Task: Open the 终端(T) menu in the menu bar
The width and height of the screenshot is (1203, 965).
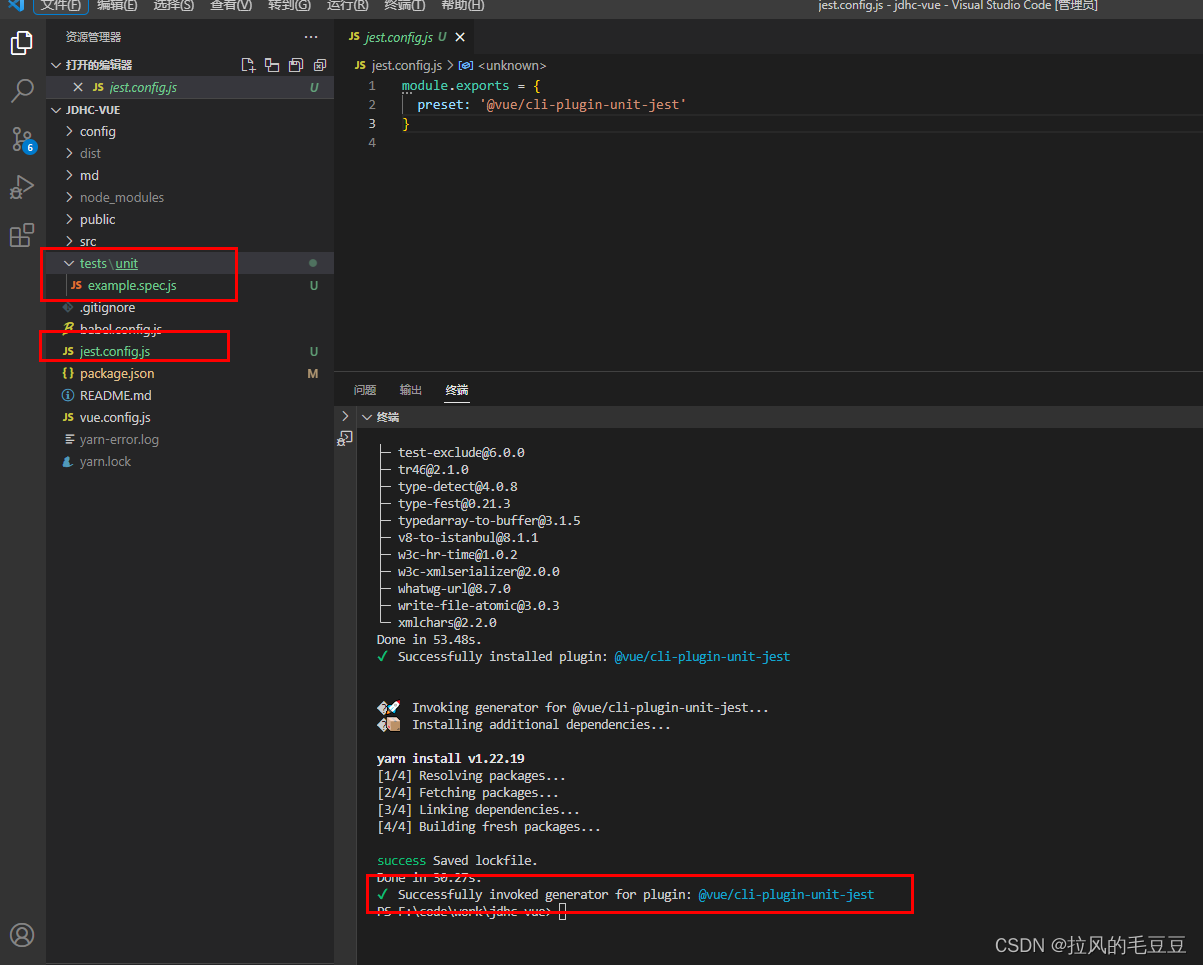Action: click(405, 6)
